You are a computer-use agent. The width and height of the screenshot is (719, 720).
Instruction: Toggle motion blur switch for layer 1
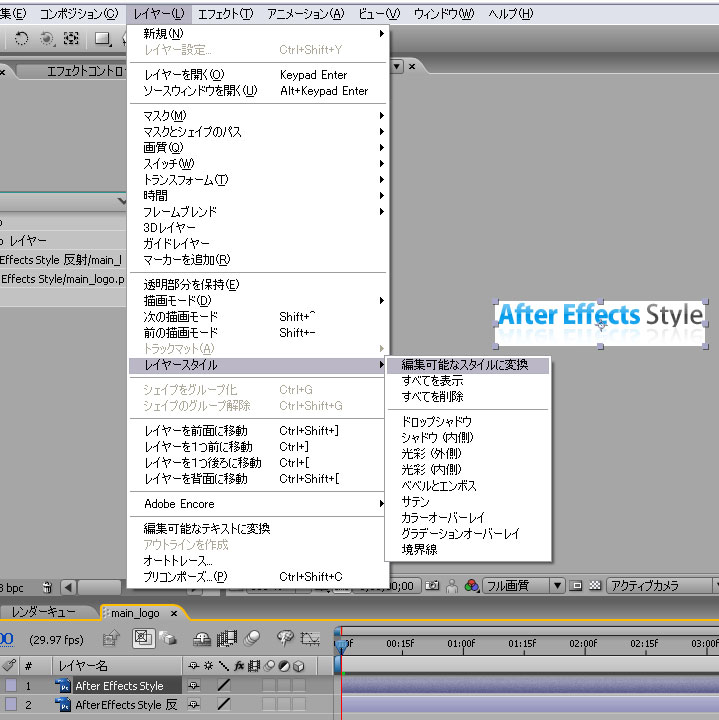coord(269,686)
